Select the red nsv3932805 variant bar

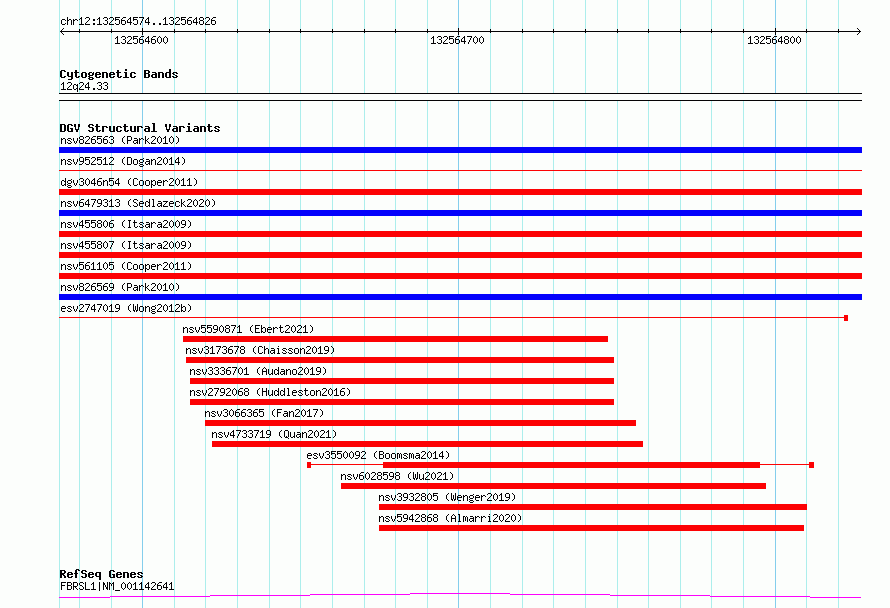[593, 507]
